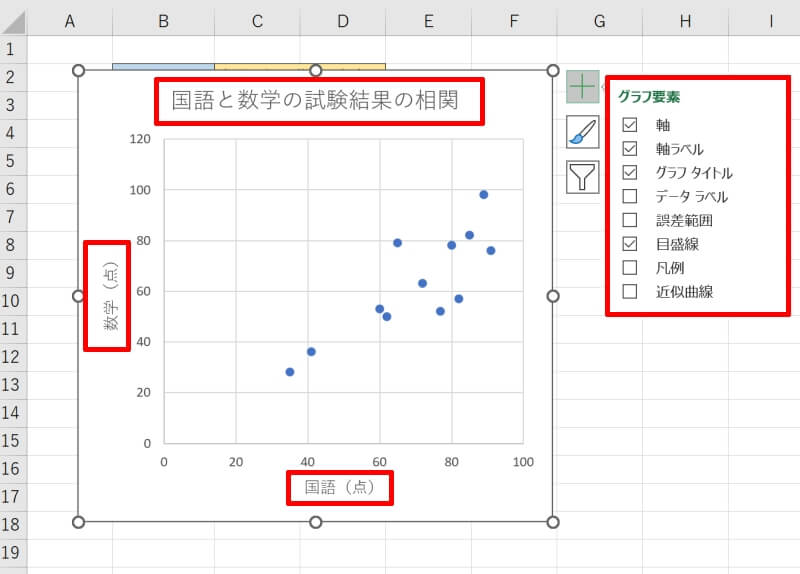
Task: Click the left-middle chart resize handle
Action: [78, 296]
